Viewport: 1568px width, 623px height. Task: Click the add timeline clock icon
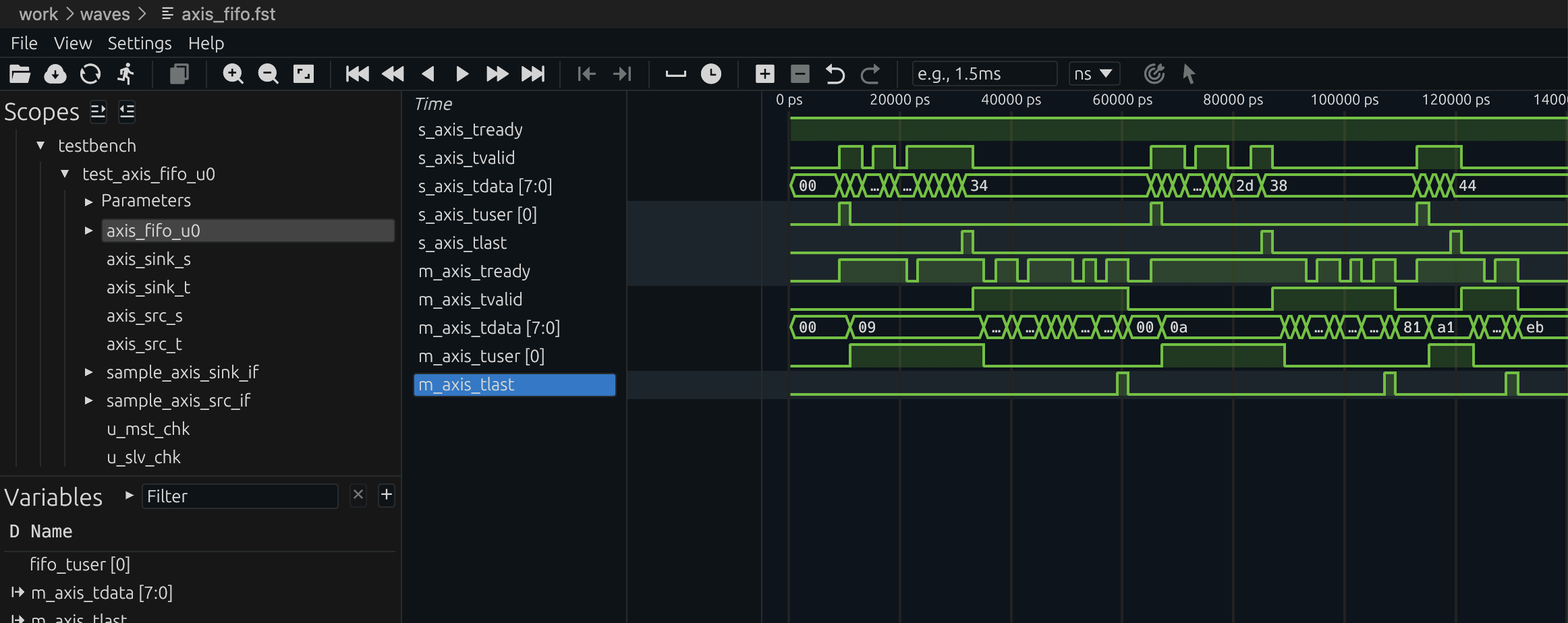point(710,73)
